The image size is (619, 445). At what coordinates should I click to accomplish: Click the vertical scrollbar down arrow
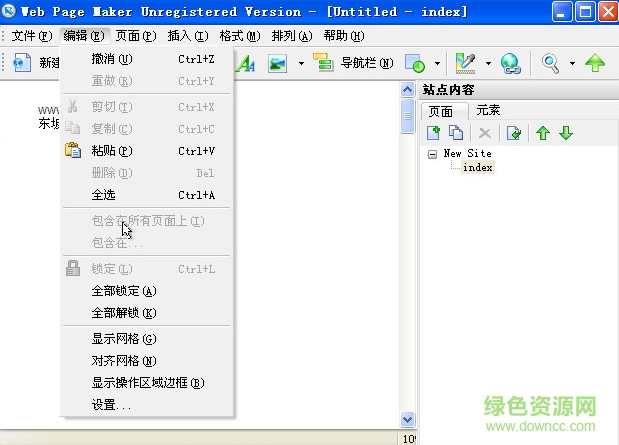pyautogui.click(x=407, y=420)
